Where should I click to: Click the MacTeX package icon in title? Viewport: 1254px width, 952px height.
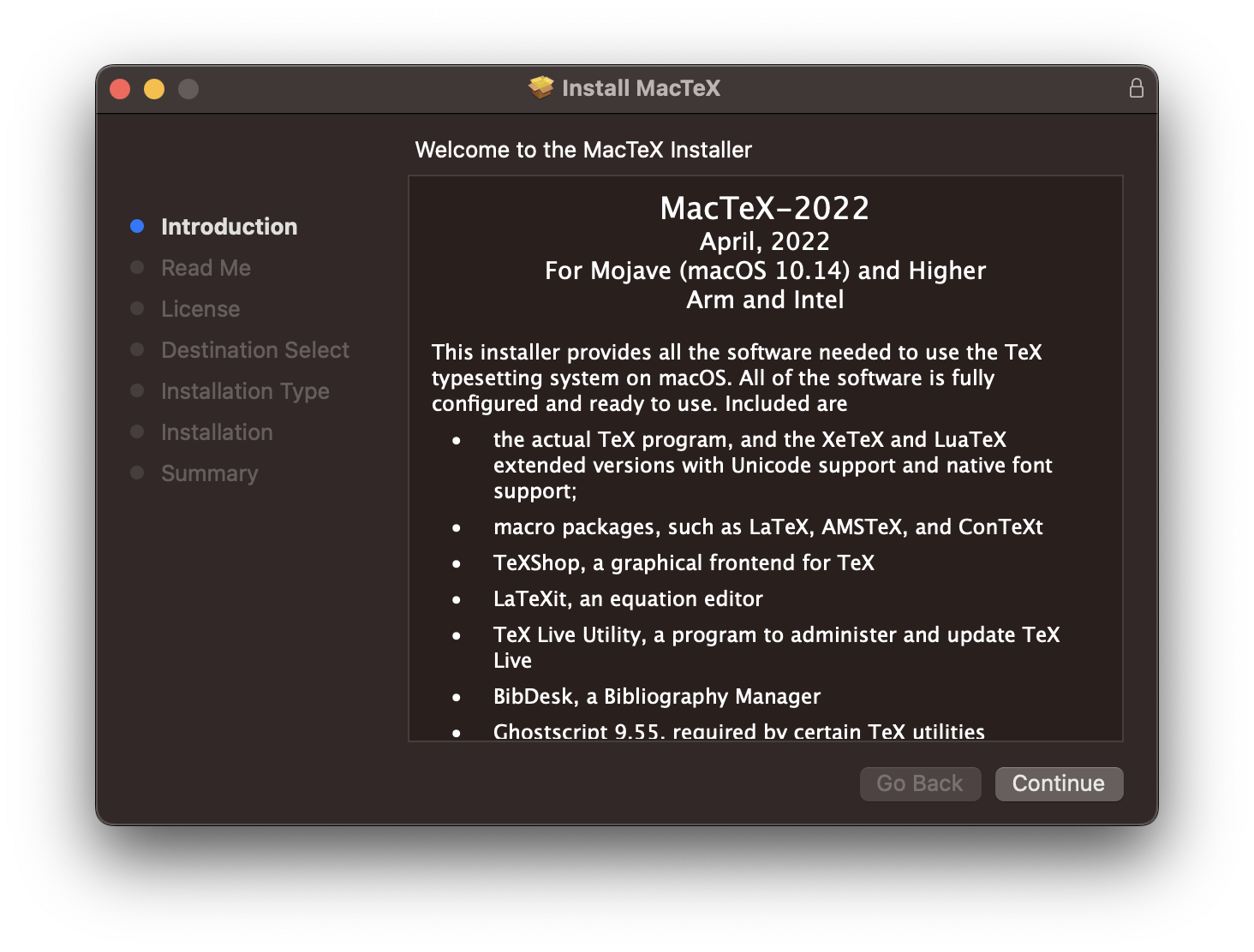click(x=541, y=87)
